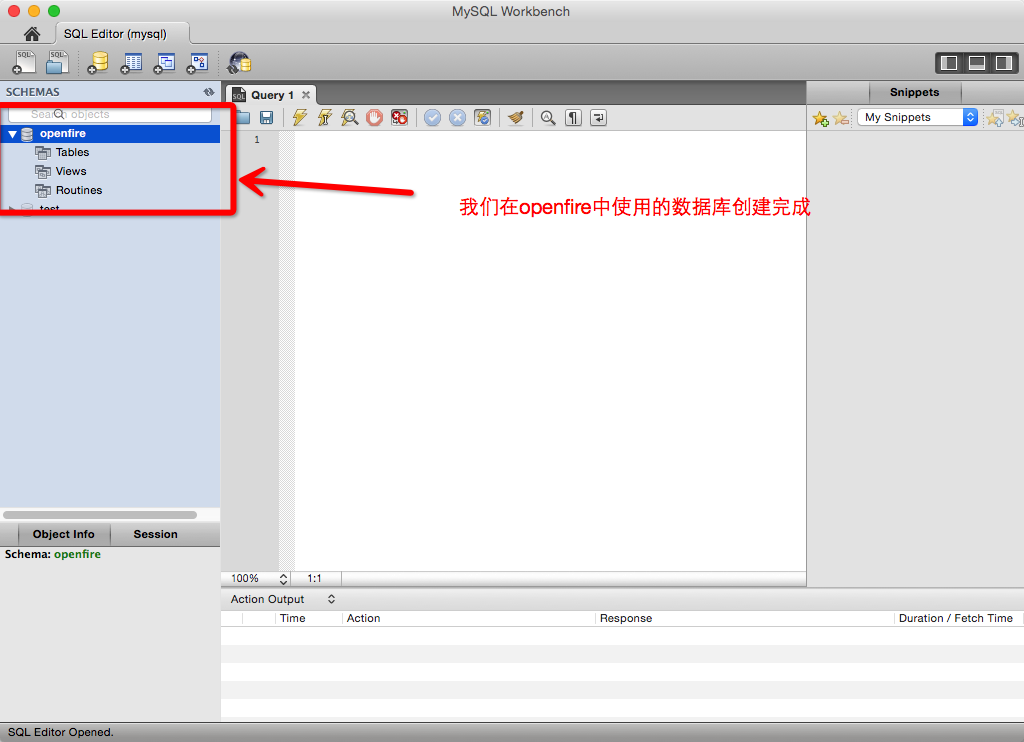
Task: Select the Tables node under openfire
Action: click(x=72, y=152)
